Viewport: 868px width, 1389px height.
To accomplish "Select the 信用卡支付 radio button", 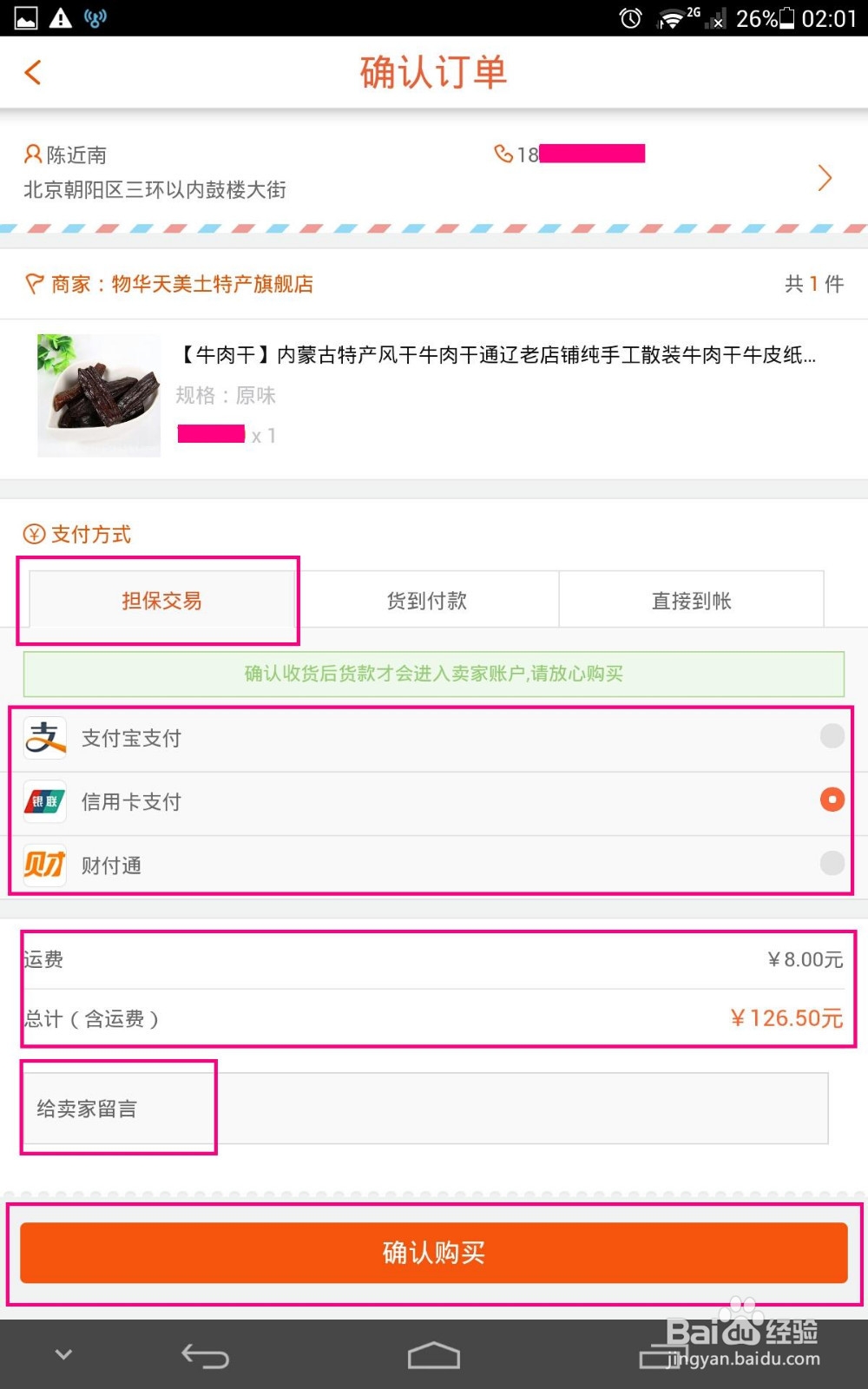I will pyautogui.click(x=832, y=800).
